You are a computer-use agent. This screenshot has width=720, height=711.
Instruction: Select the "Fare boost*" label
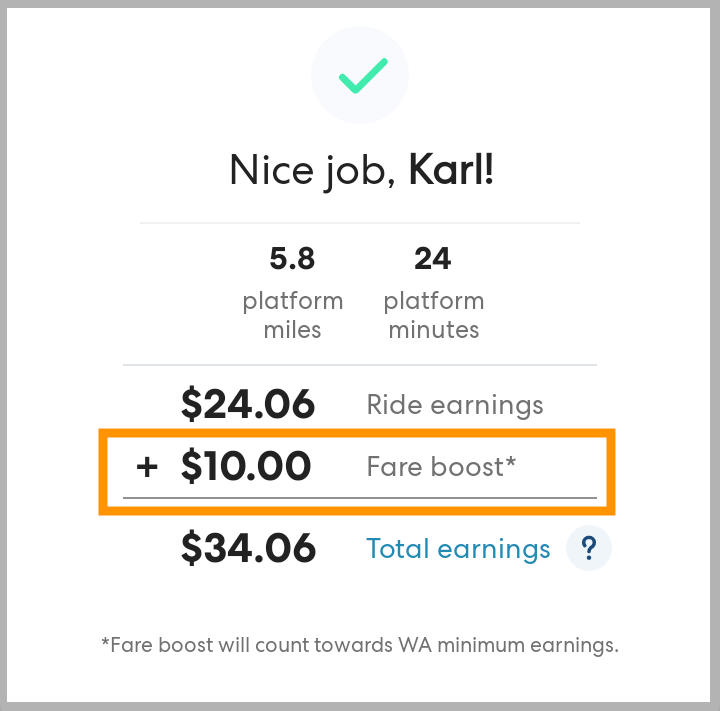(441, 466)
